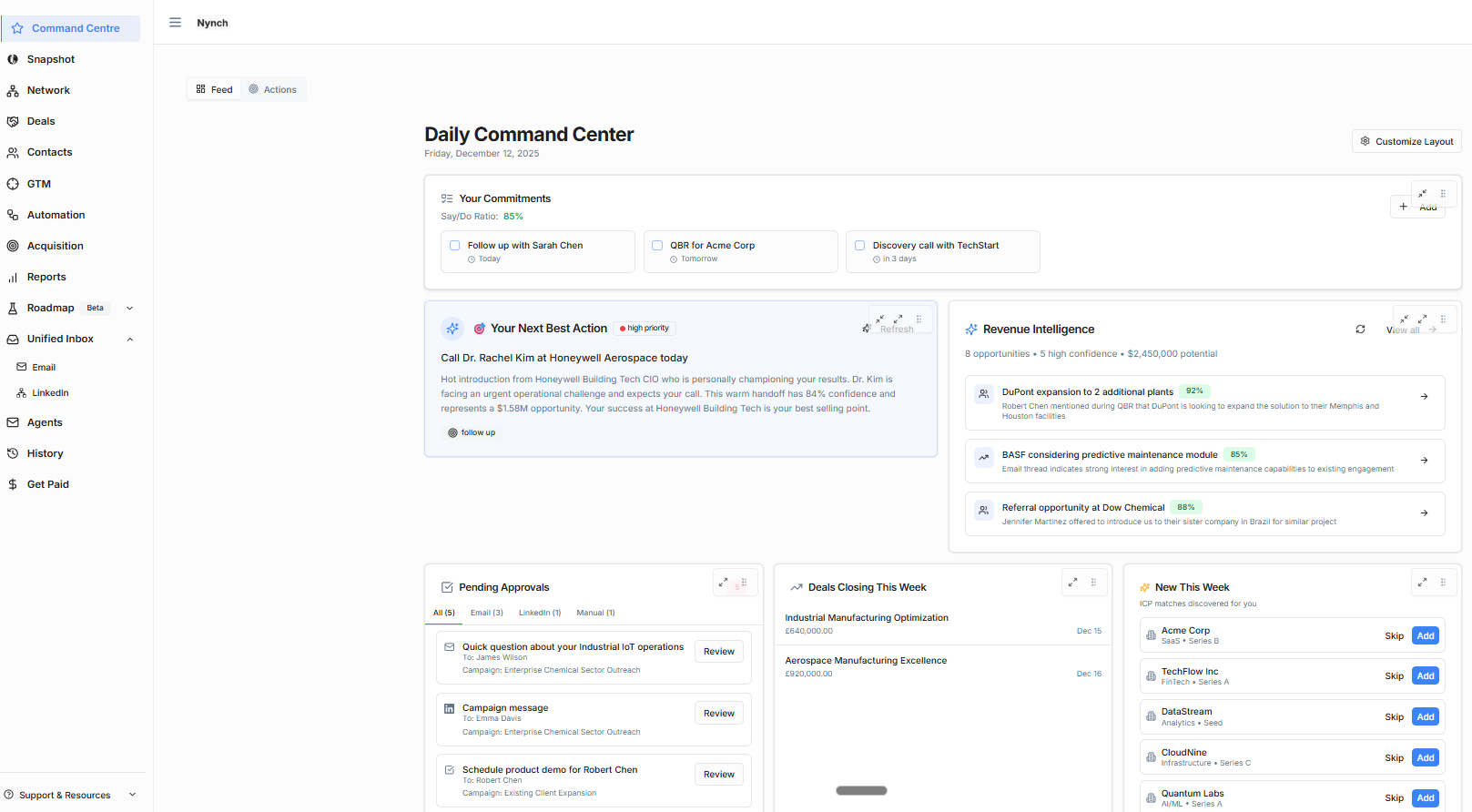
Task: Click the follow up tag
Action: coord(472,432)
